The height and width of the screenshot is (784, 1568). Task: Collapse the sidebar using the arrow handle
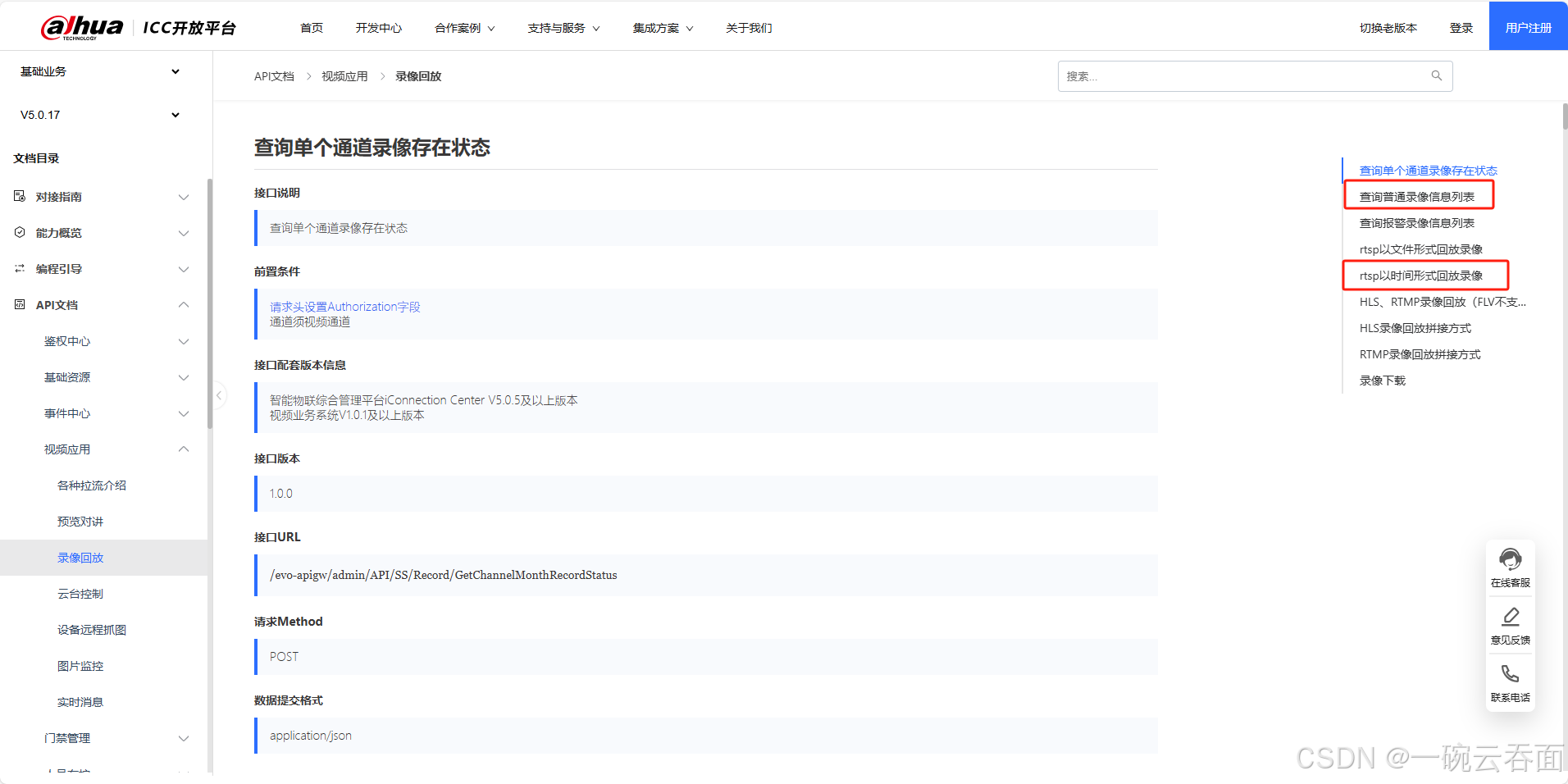tap(219, 394)
